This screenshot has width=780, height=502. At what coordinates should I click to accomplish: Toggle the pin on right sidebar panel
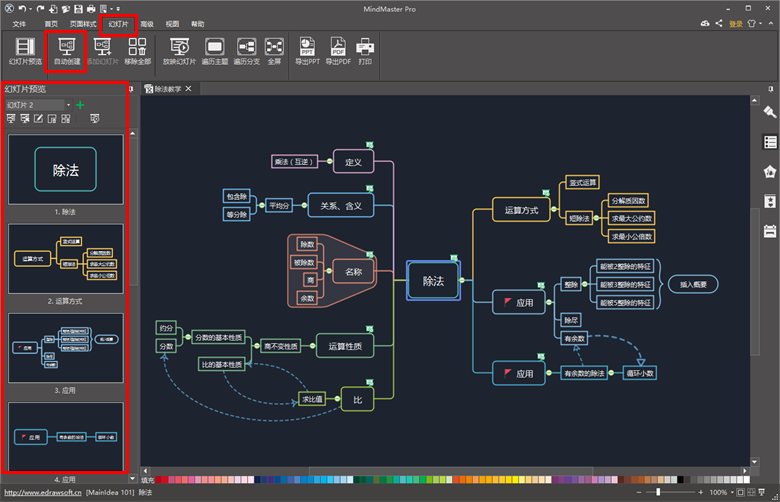click(x=771, y=89)
